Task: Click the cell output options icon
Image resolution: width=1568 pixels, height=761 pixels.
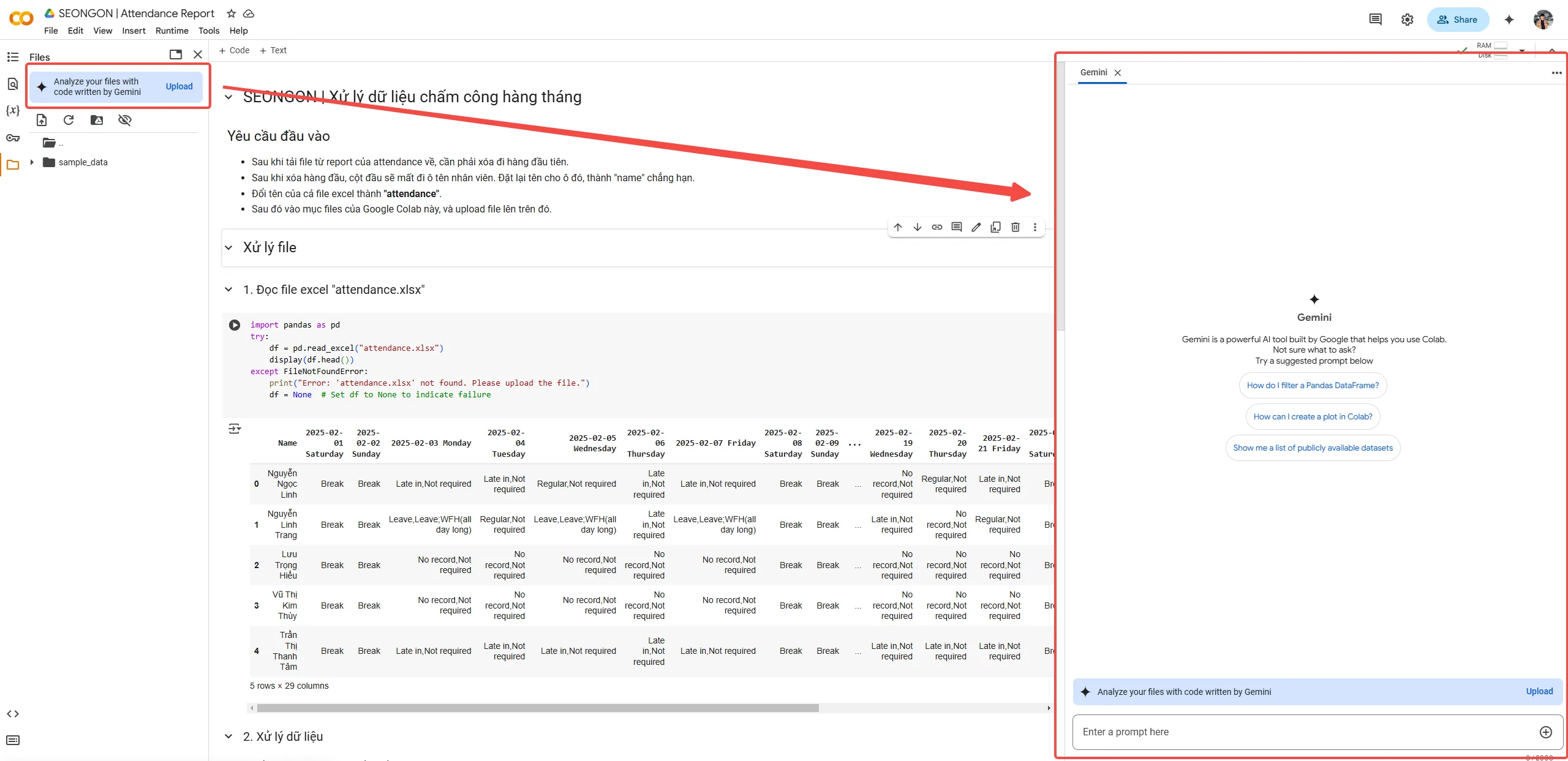Action: click(x=235, y=429)
